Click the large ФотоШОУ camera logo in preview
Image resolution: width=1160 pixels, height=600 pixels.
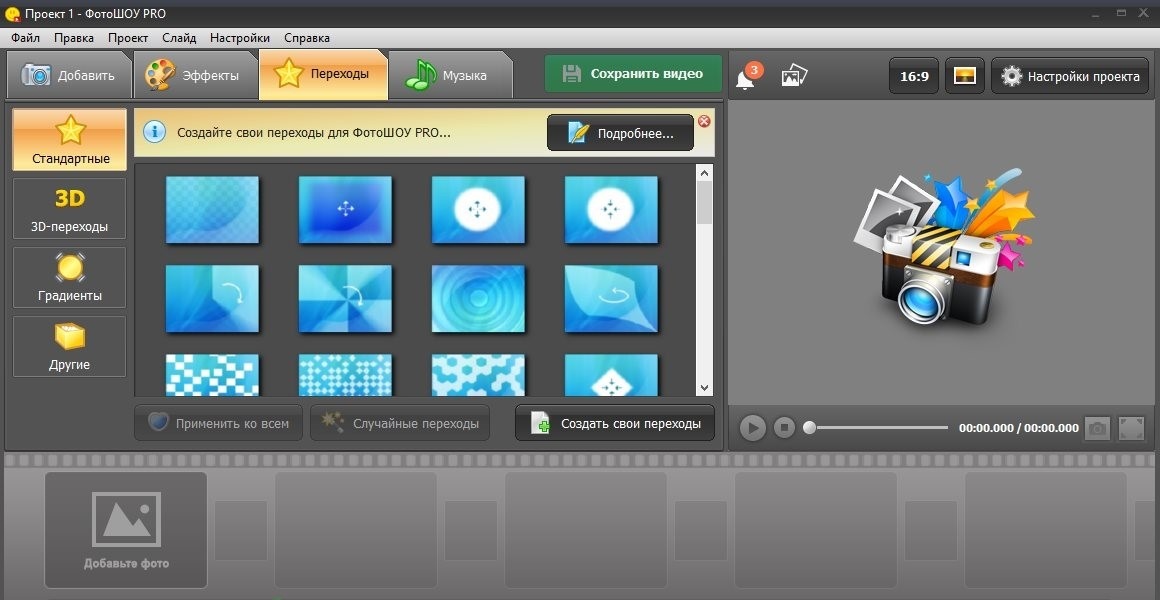click(x=945, y=248)
